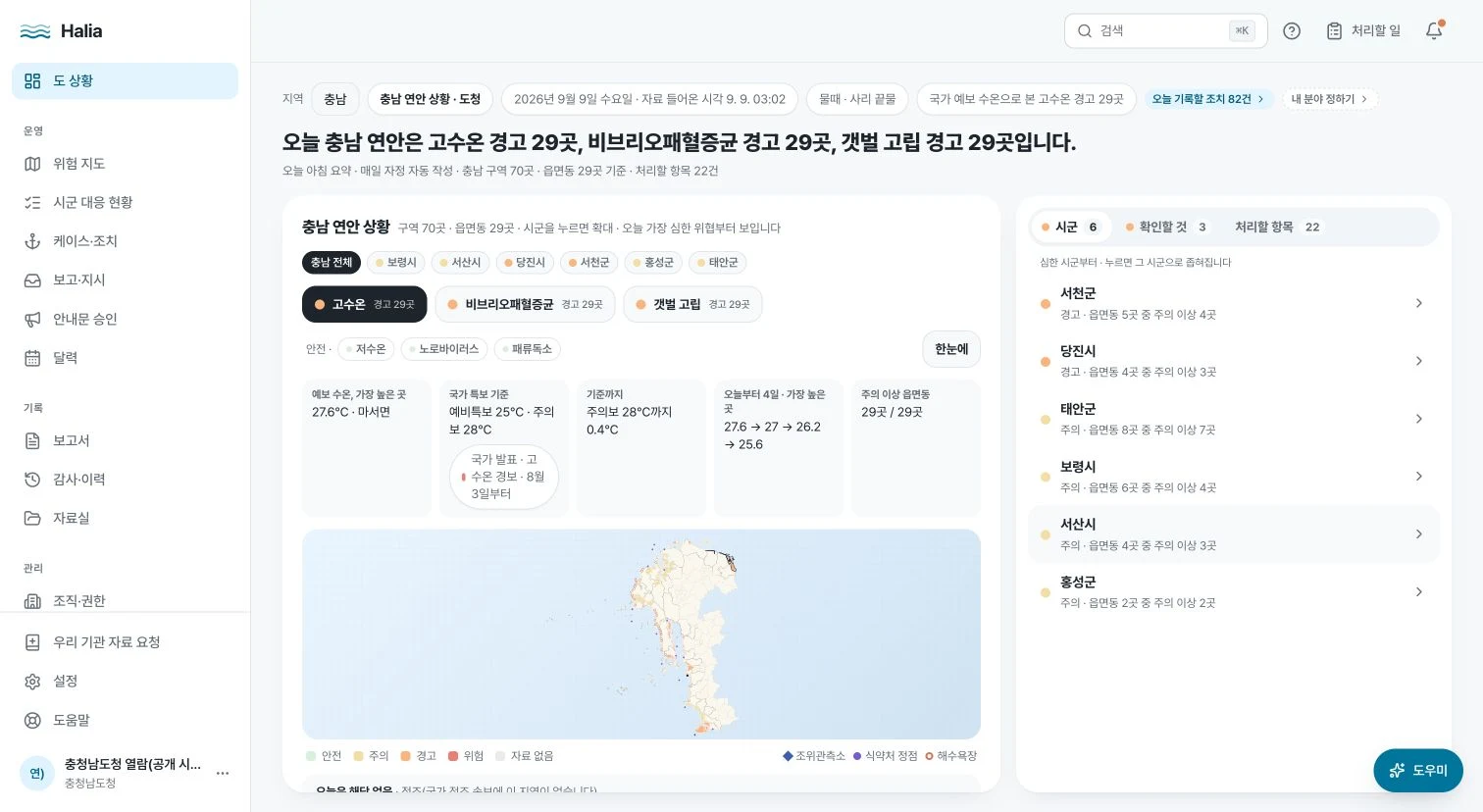The height and width of the screenshot is (812, 1483).
Task: Open the 충남 region selector
Action: click(x=335, y=99)
